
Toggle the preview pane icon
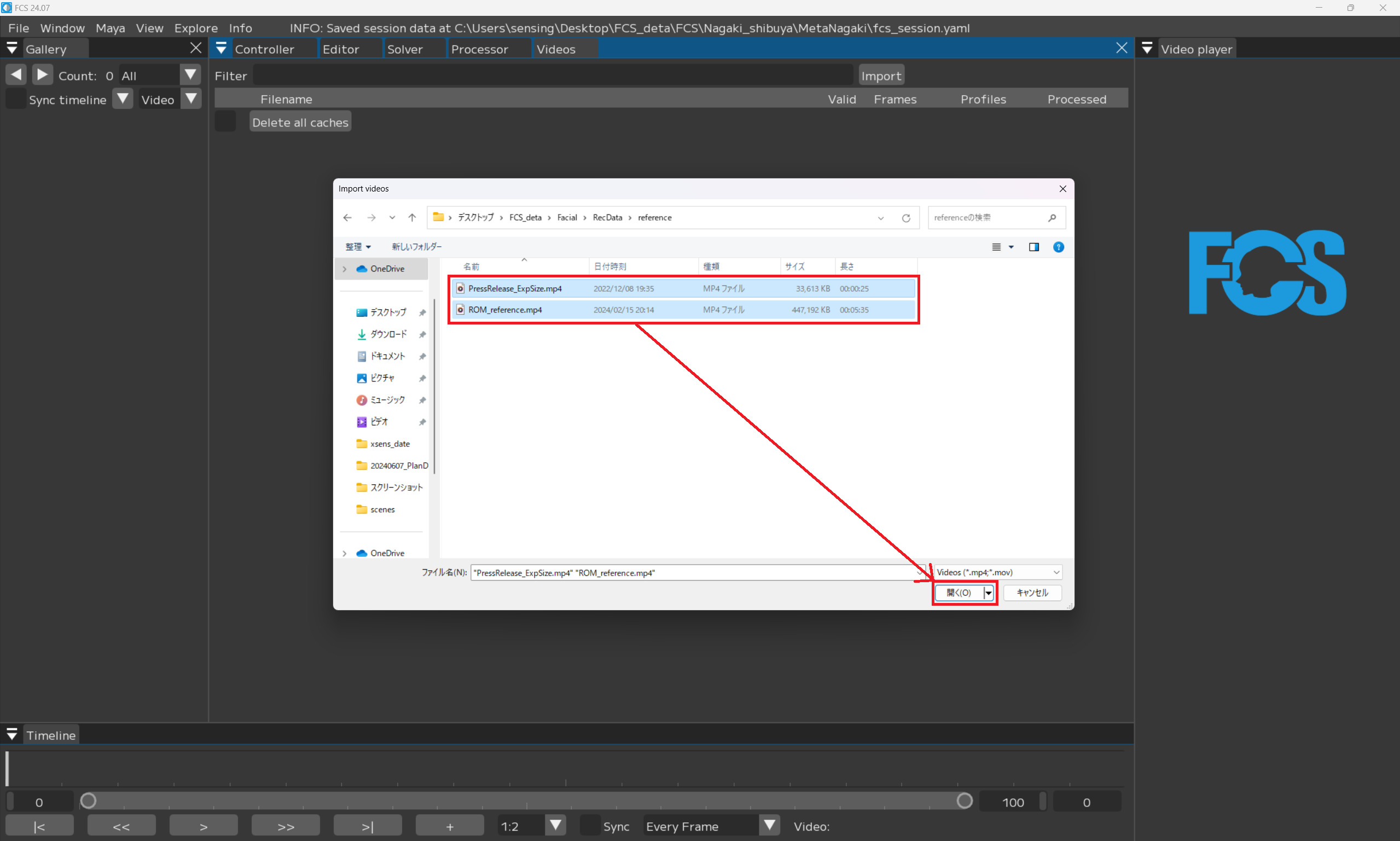coord(1033,247)
